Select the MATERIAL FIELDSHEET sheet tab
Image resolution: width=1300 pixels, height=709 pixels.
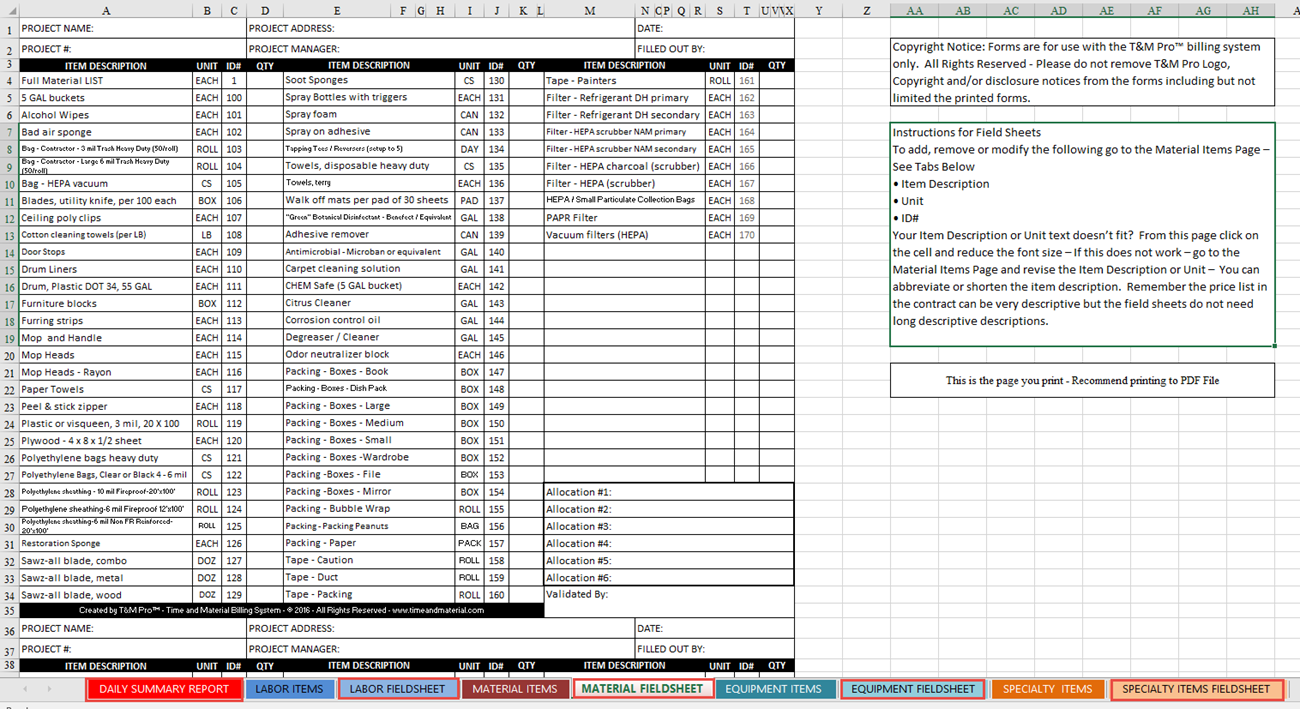click(x=642, y=689)
